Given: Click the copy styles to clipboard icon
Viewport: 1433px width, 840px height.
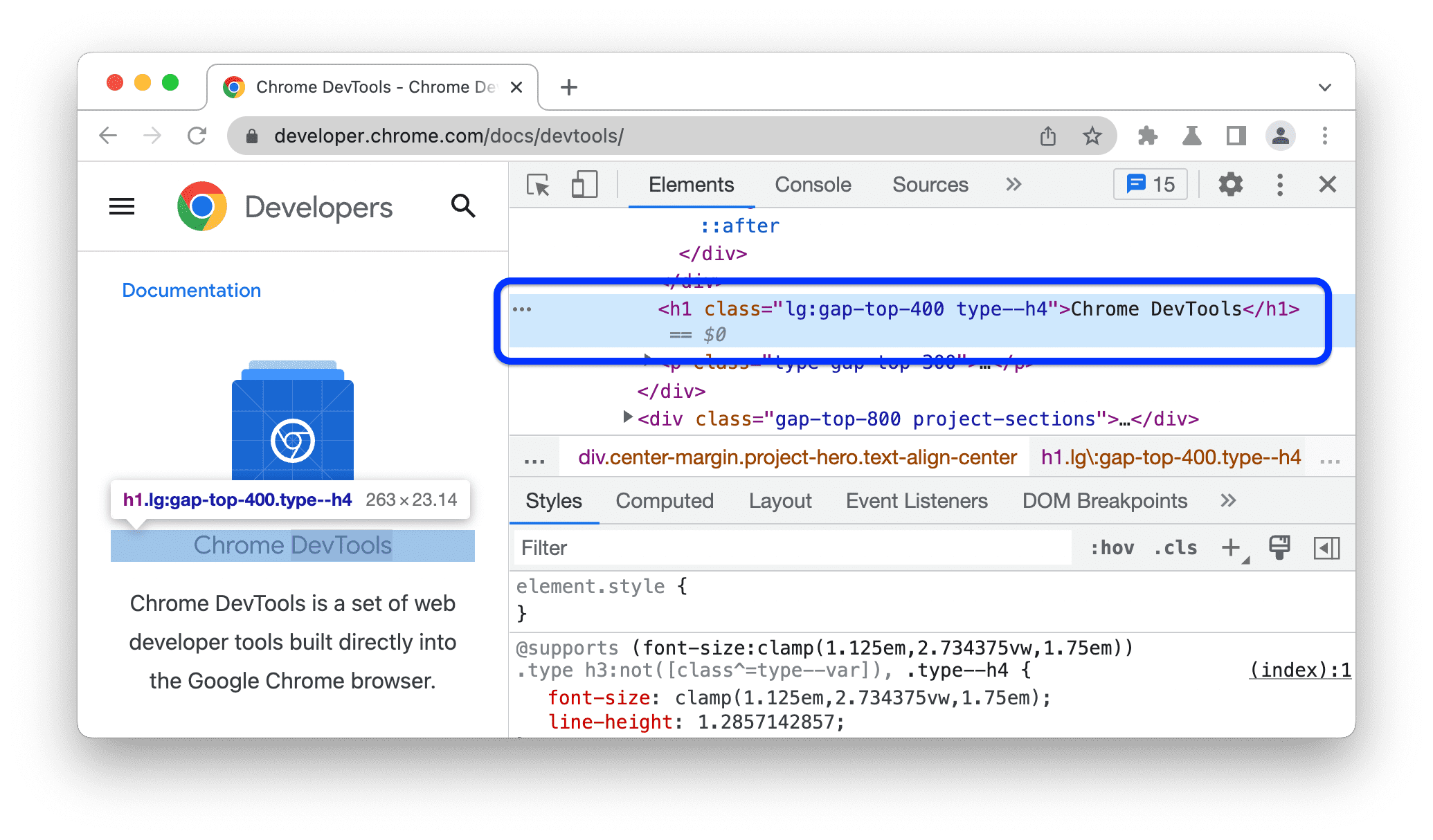Looking at the screenshot, I should [x=1279, y=550].
